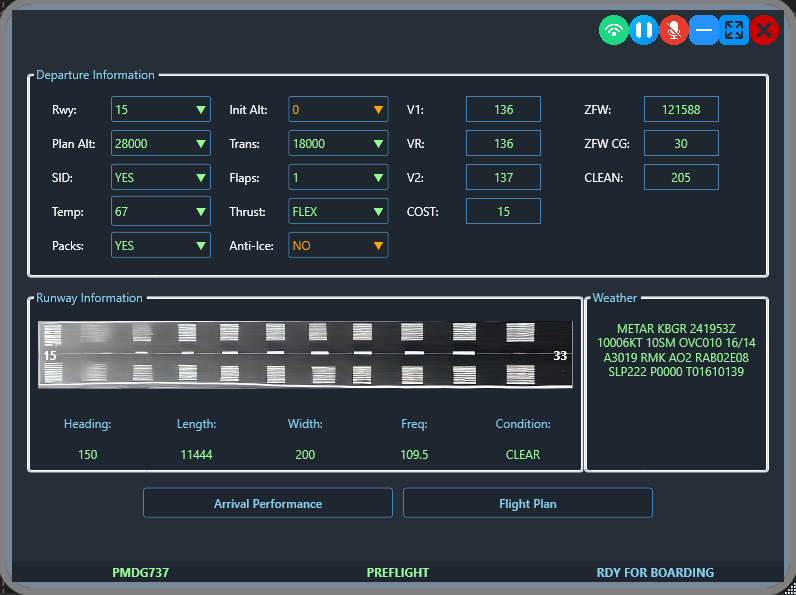Close the panel with the red X icon
Viewport: 796px width, 595px height.
point(764,30)
